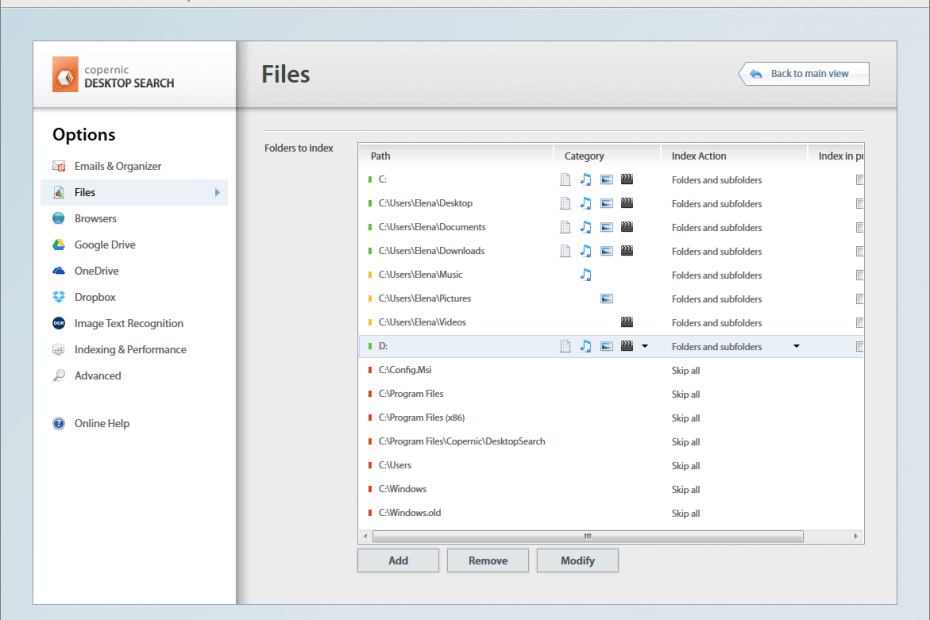Expand the Files menu arrow in sidebar
Viewport: 930px width, 620px height.
[x=217, y=192]
